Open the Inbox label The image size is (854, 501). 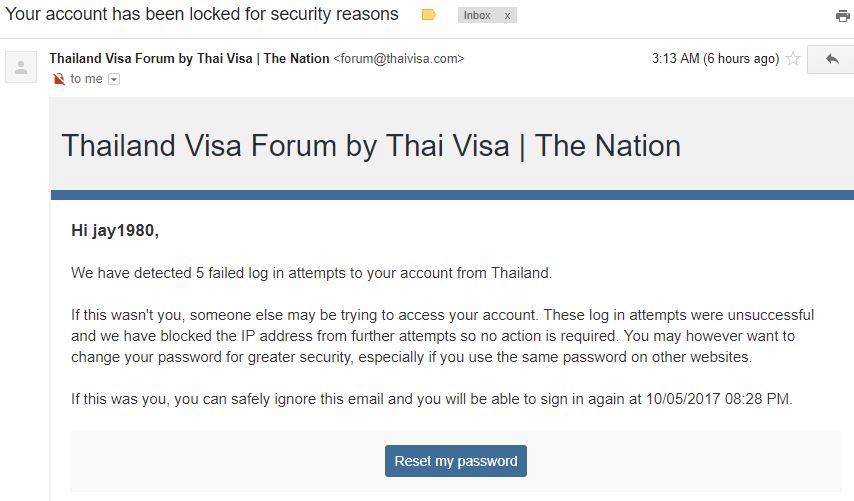(x=477, y=15)
